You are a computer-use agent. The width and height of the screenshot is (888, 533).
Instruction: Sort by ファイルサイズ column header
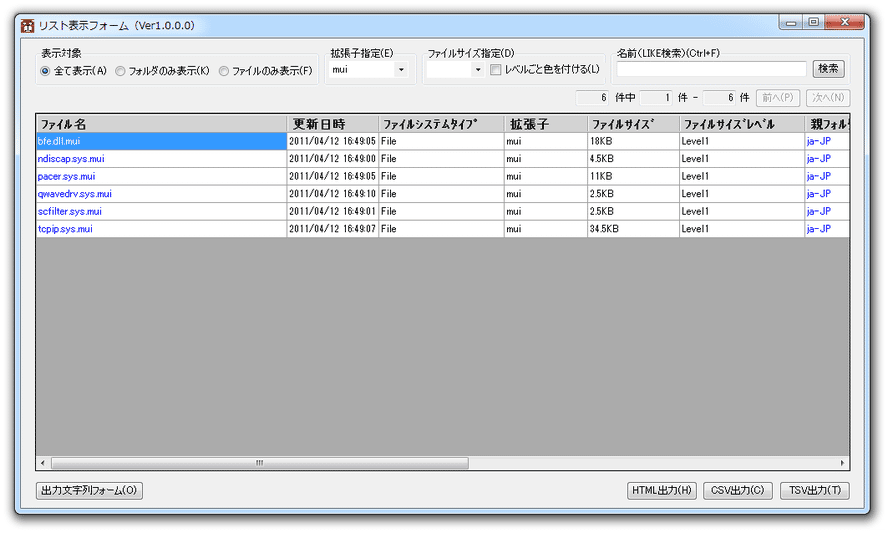pyautogui.click(x=633, y=123)
